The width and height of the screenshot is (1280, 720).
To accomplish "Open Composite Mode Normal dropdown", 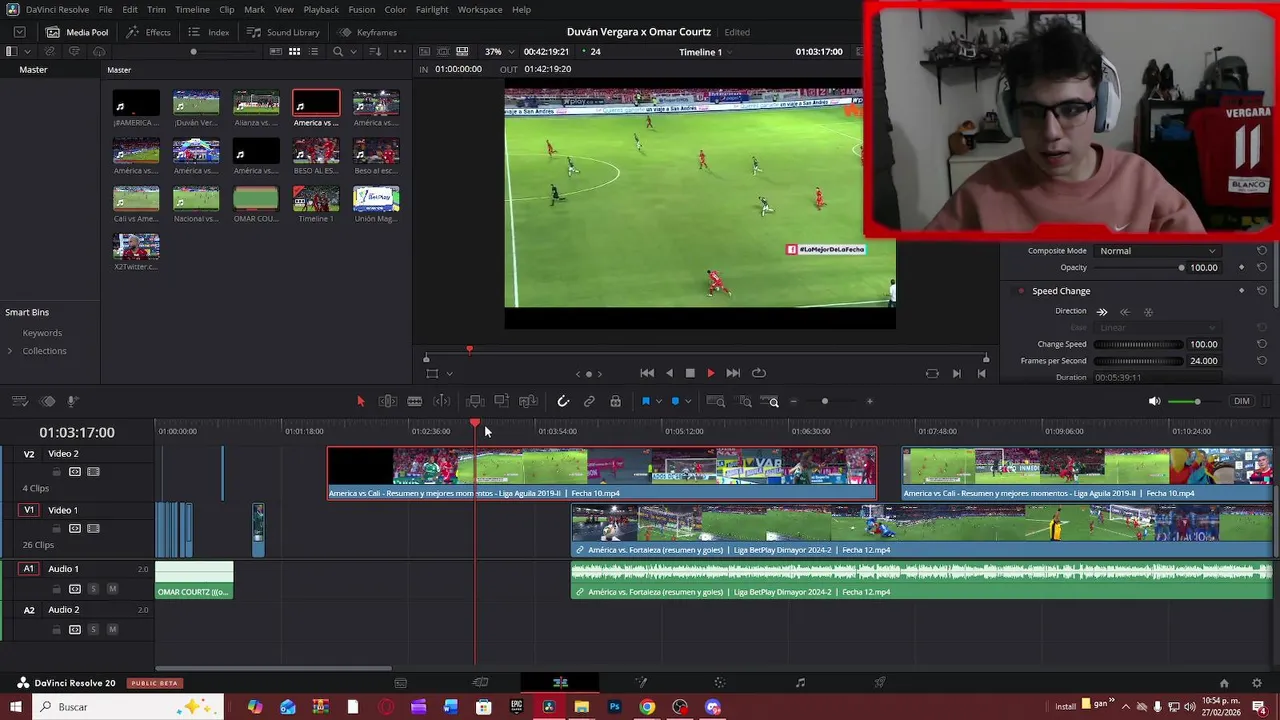I will (x=1158, y=251).
